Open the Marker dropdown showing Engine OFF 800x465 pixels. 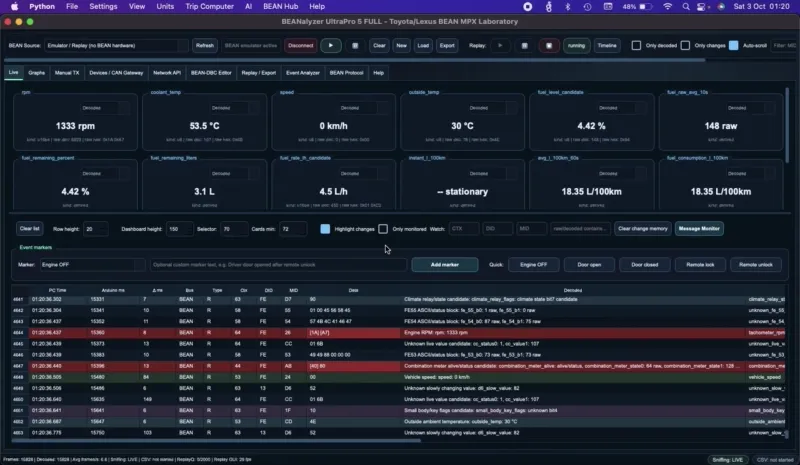coord(92,264)
